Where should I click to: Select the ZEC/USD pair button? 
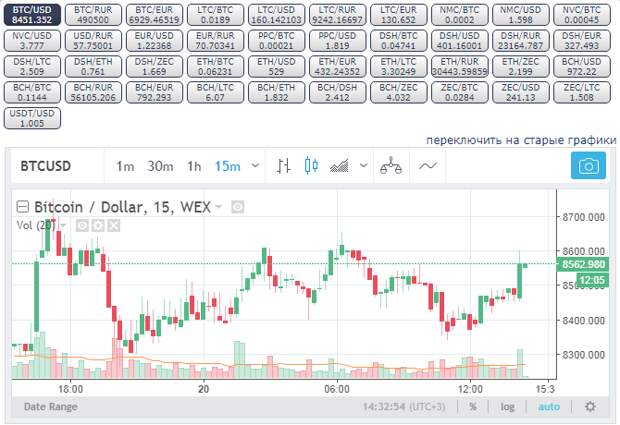(521, 93)
